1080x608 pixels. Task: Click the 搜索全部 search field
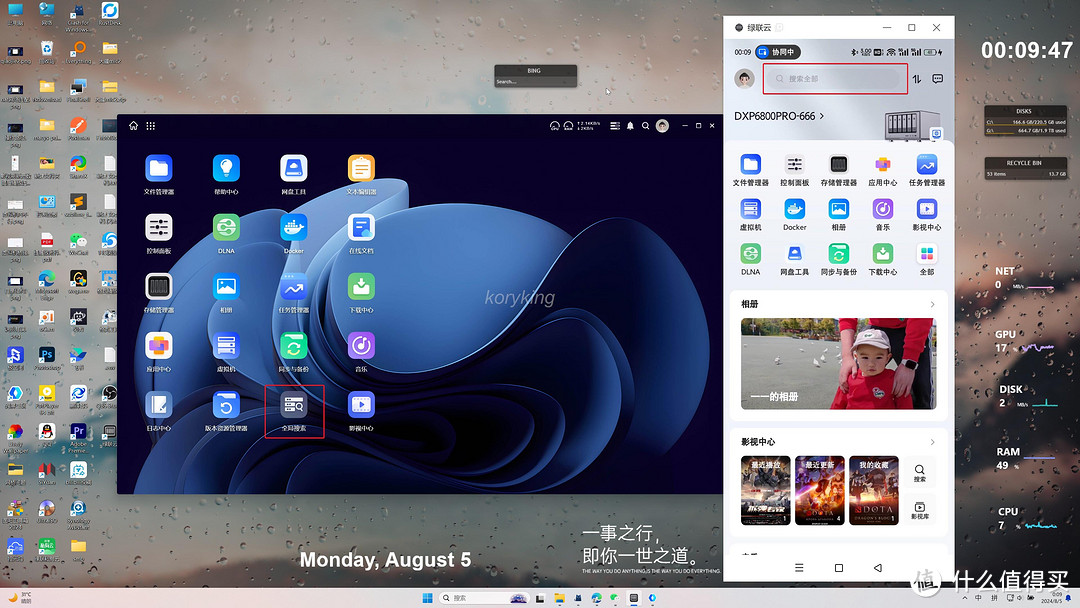click(835, 79)
